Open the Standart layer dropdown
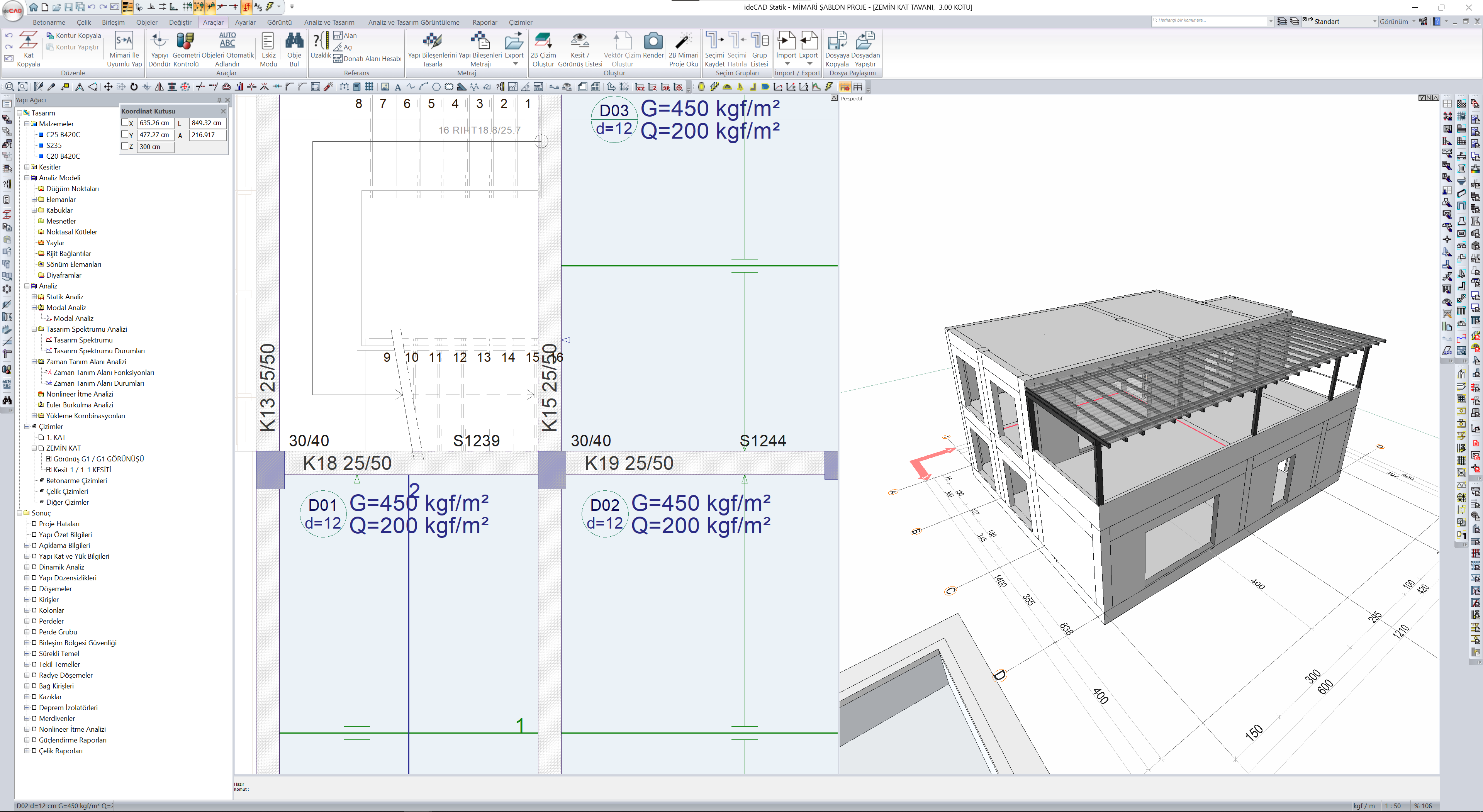The image size is (1483, 812). click(x=1374, y=22)
